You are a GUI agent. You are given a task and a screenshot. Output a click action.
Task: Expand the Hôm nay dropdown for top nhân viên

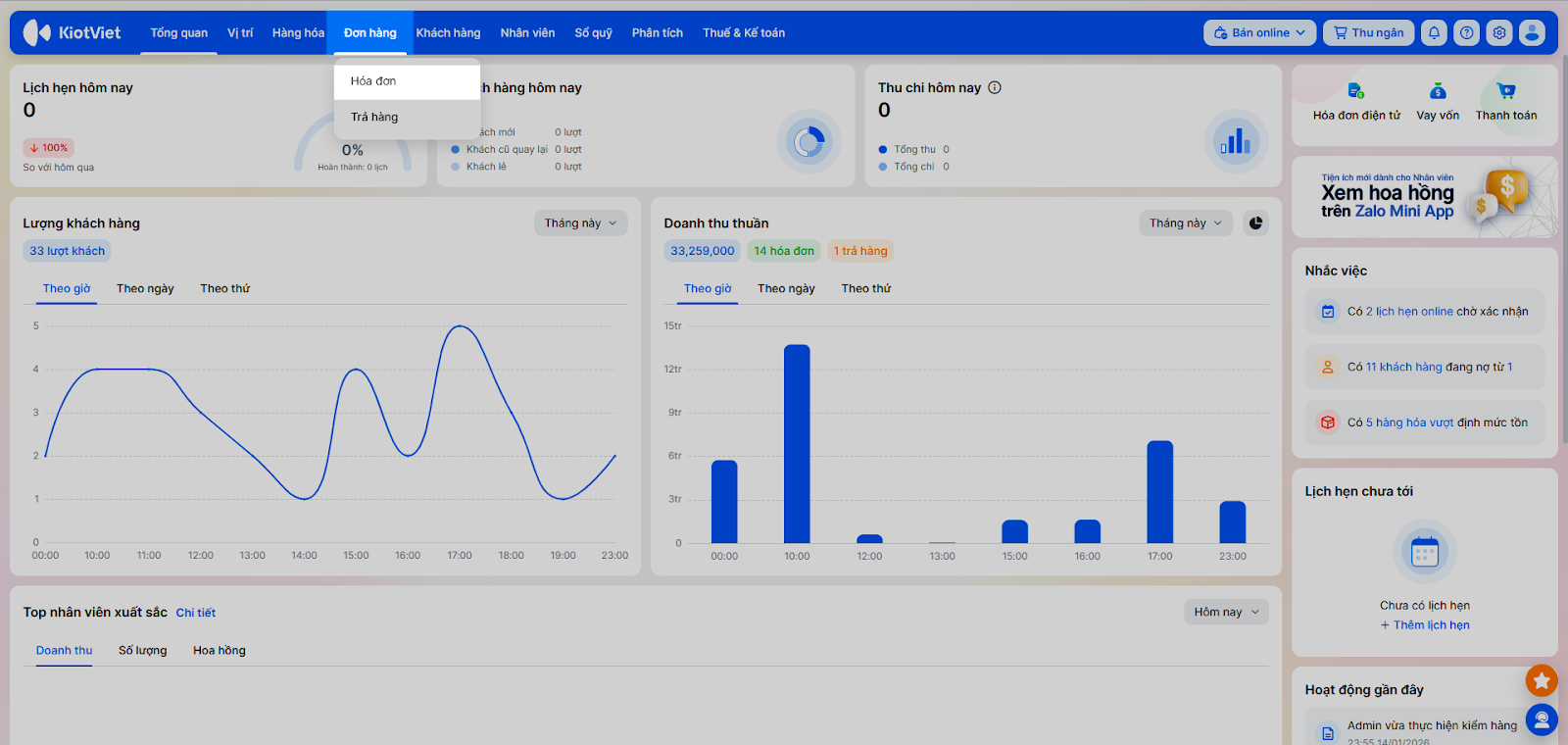1225,612
